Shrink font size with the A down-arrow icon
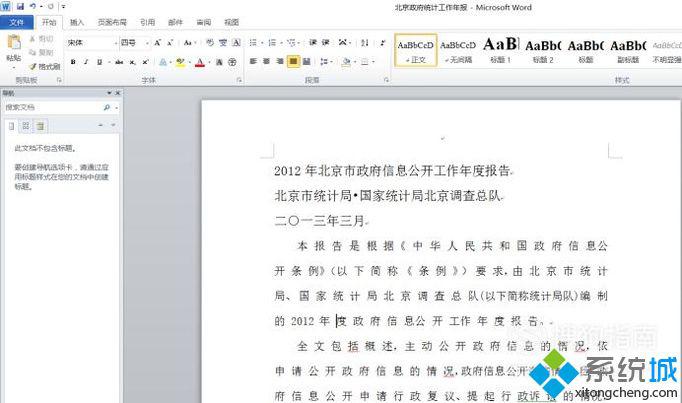 point(170,43)
